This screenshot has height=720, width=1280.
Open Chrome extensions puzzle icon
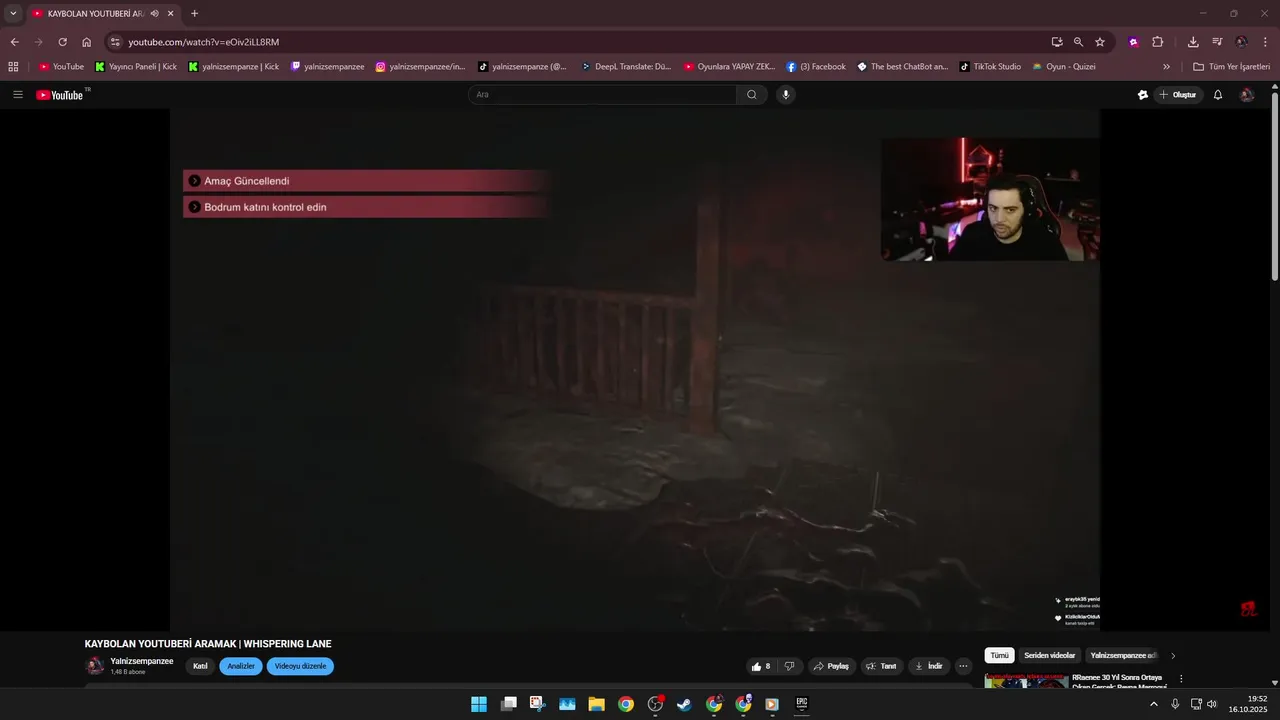[1158, 42]
